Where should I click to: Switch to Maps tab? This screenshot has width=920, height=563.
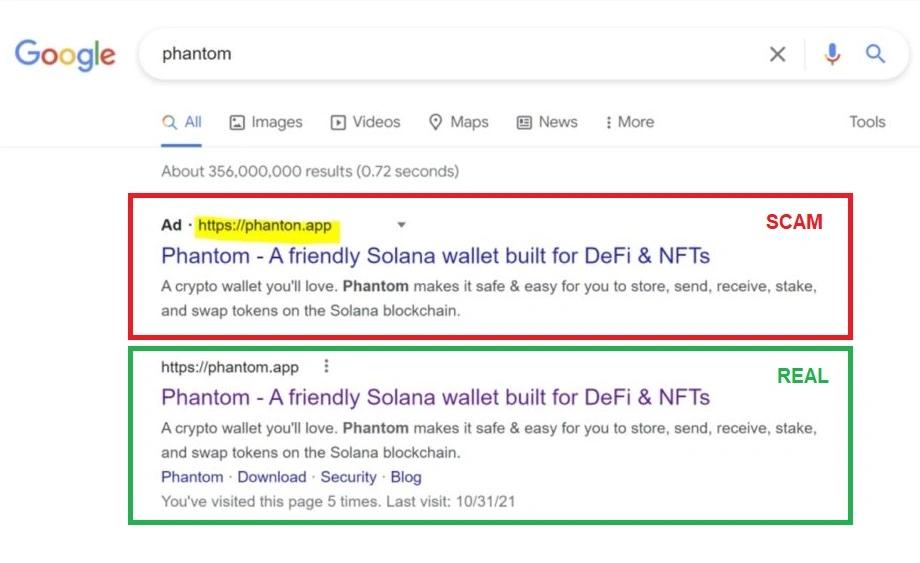click(459, 122)
